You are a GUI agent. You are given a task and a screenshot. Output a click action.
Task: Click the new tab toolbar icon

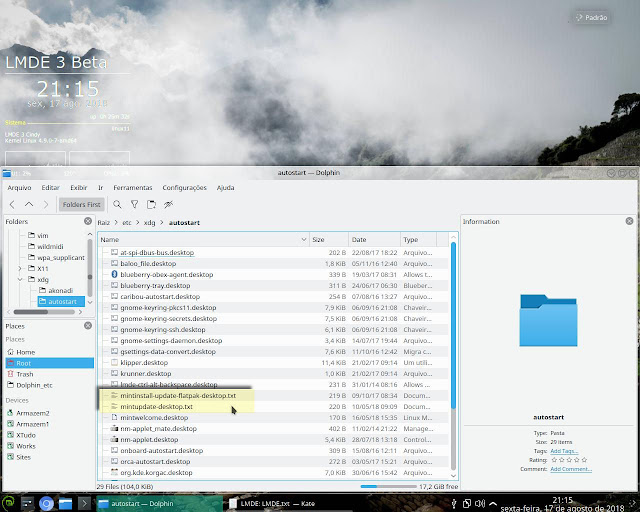[151, 205]
